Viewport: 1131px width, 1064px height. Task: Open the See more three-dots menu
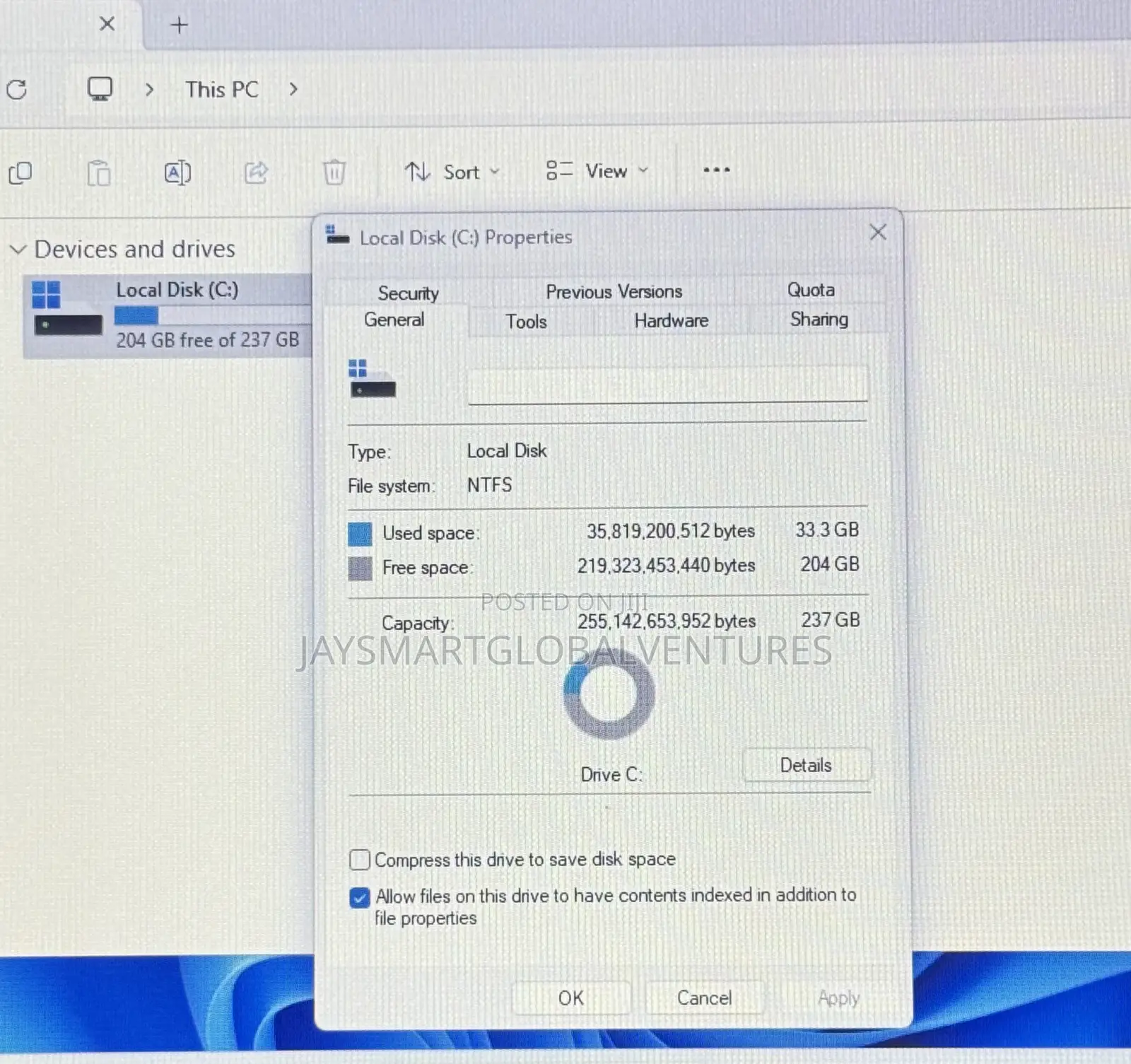coord(716,170)
